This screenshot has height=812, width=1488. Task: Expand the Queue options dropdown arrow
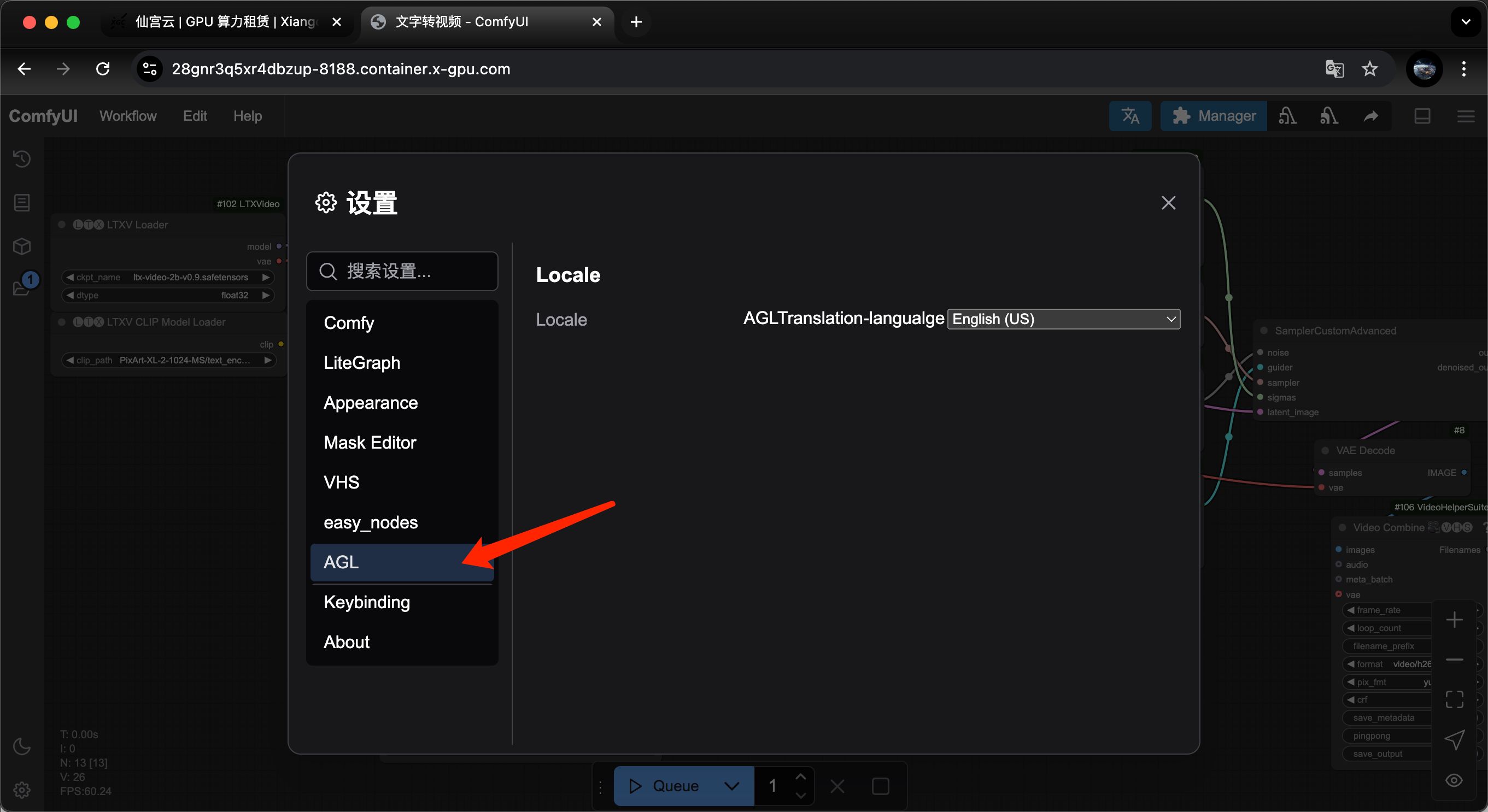[x=732, y=786]
